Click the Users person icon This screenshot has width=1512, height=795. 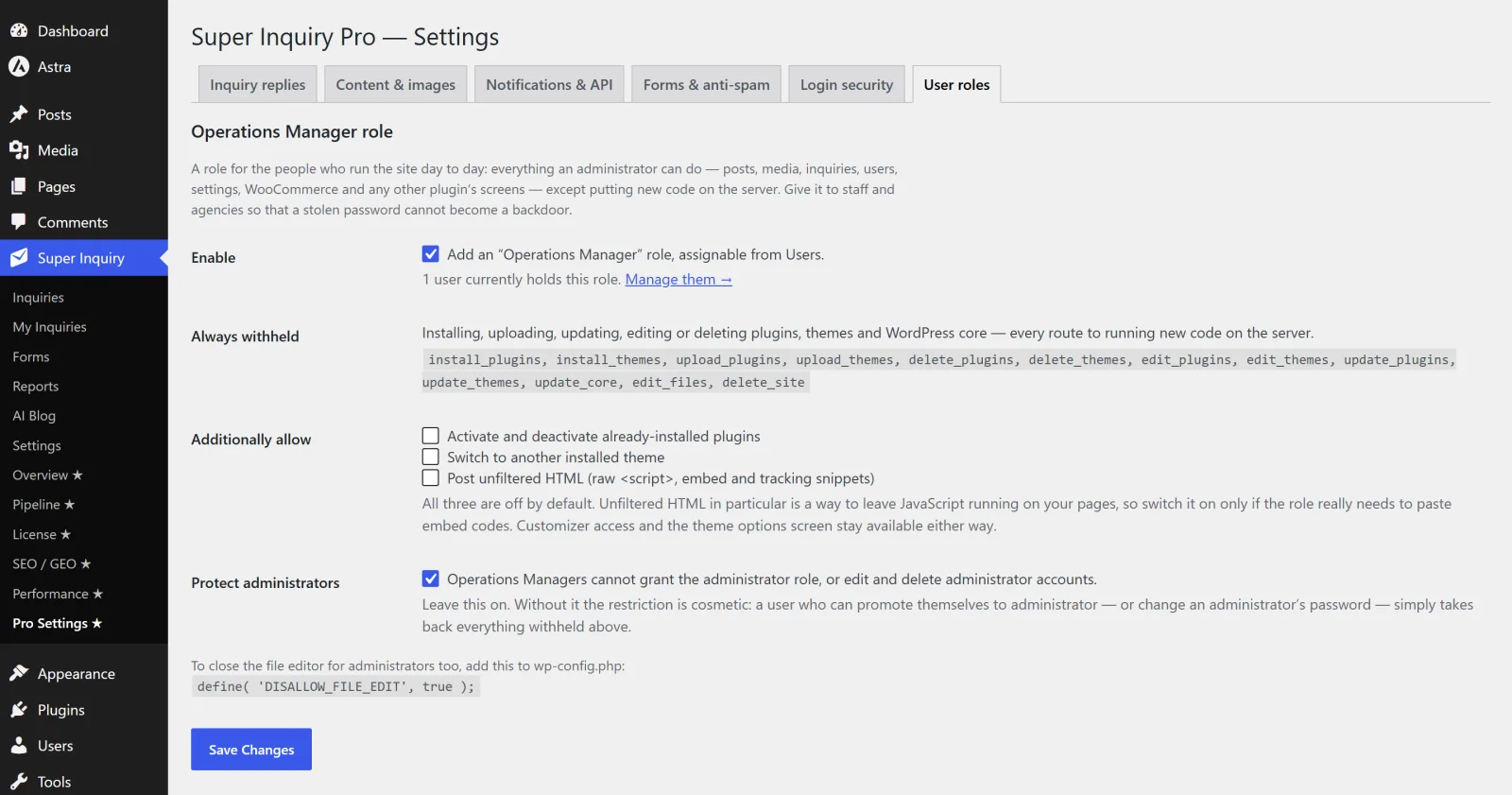19,746
